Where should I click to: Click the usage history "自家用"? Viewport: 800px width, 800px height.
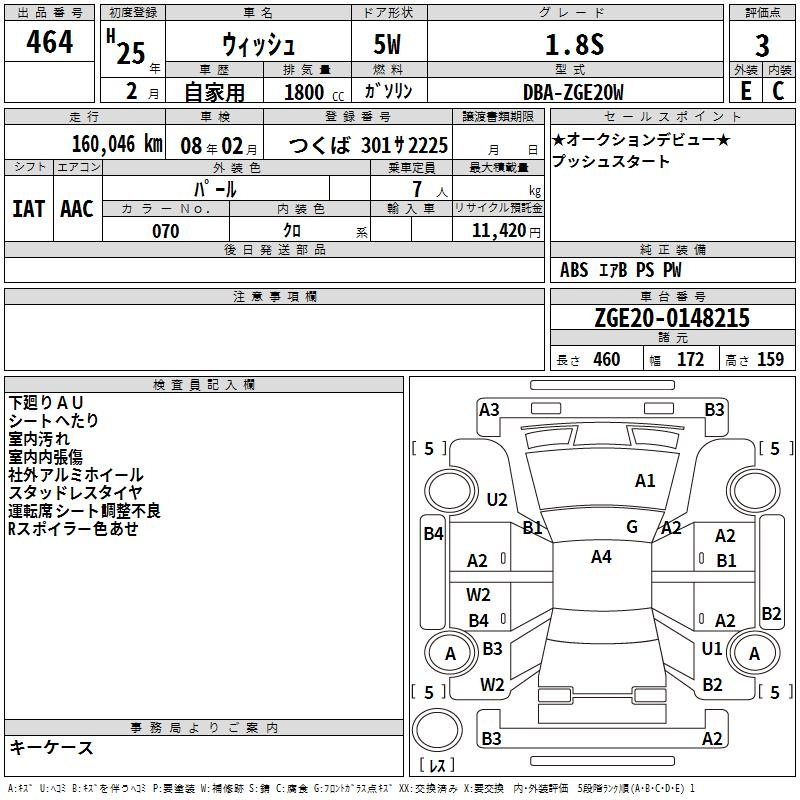(214, 92)
